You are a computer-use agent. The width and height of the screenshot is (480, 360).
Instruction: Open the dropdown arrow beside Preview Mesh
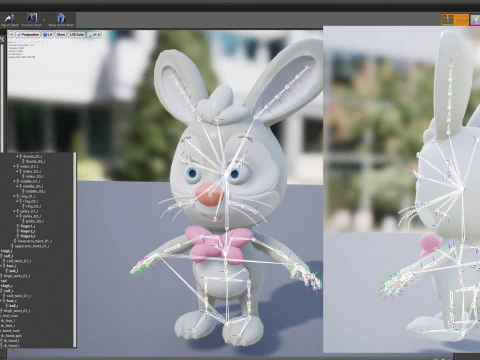click(x=44, y=19)
